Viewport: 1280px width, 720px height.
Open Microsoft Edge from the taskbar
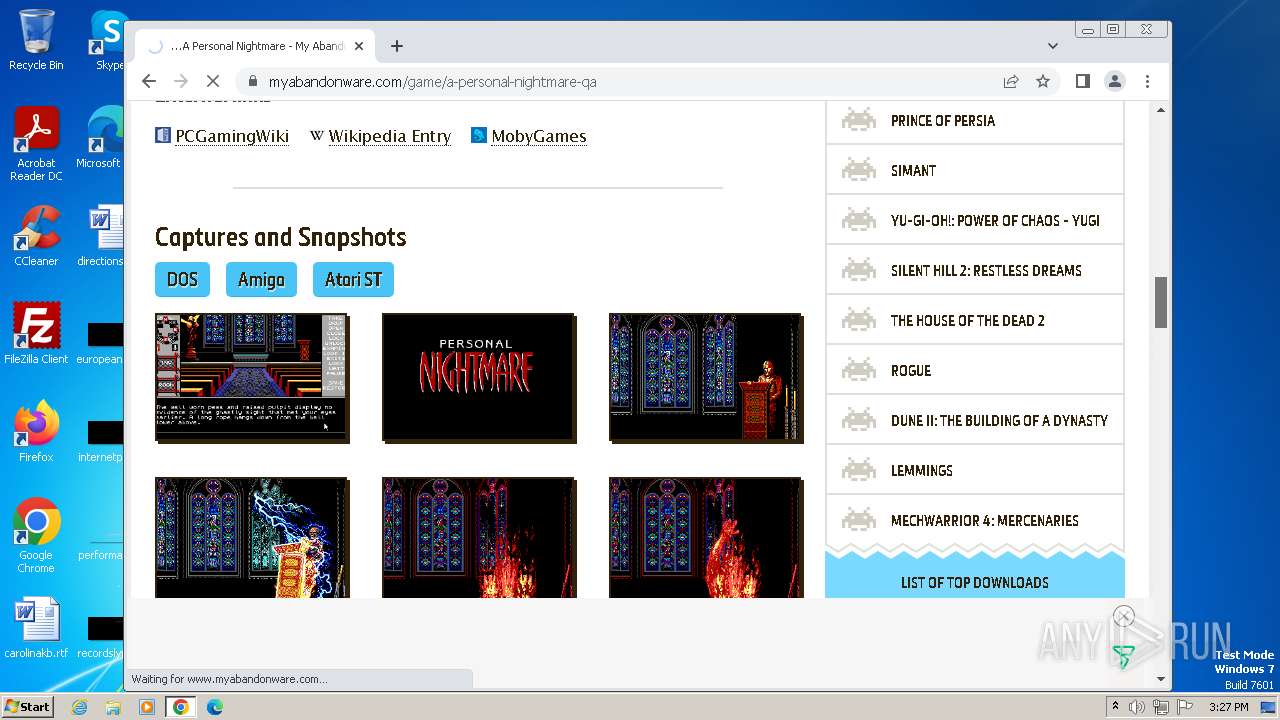(215, 707)
